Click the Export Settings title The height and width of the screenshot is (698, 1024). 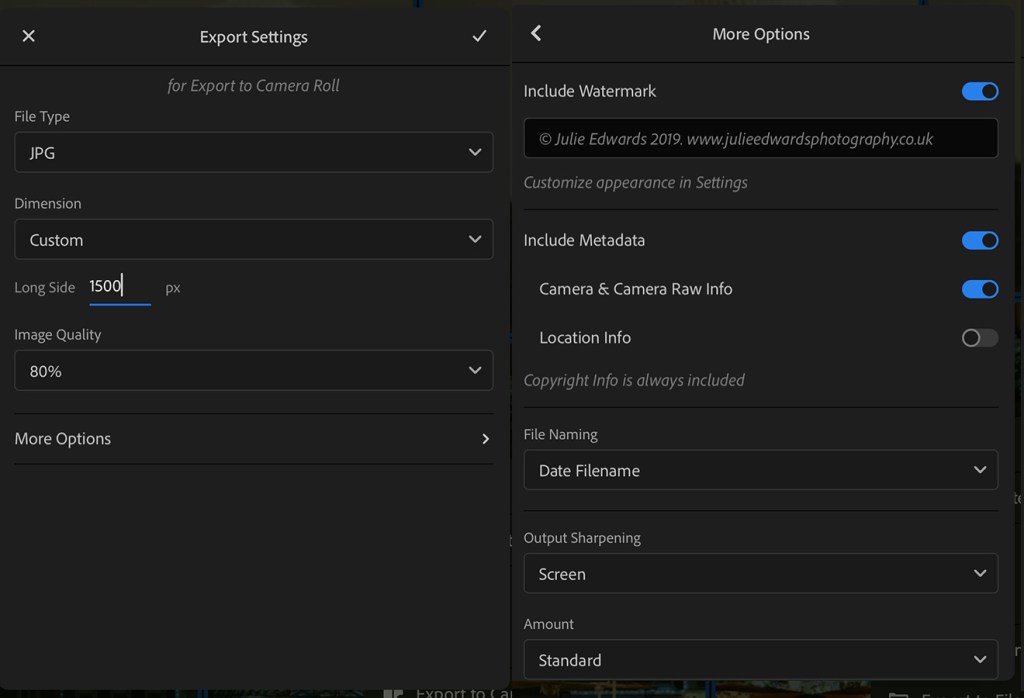pyautogui.click(x=253, y=37)
